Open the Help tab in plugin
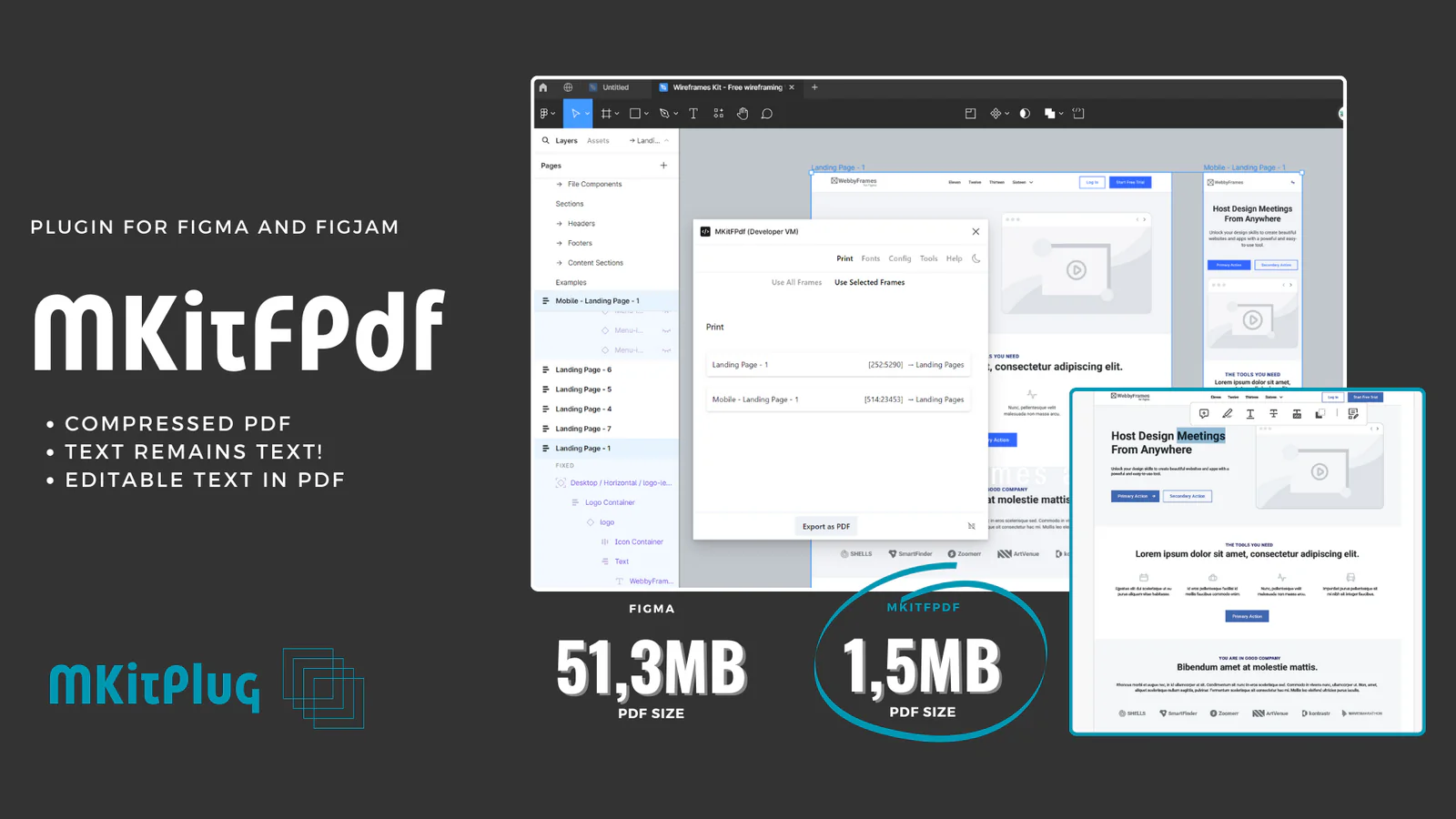Viewport: 1456px width, 819px height. [x=954, y=258]
